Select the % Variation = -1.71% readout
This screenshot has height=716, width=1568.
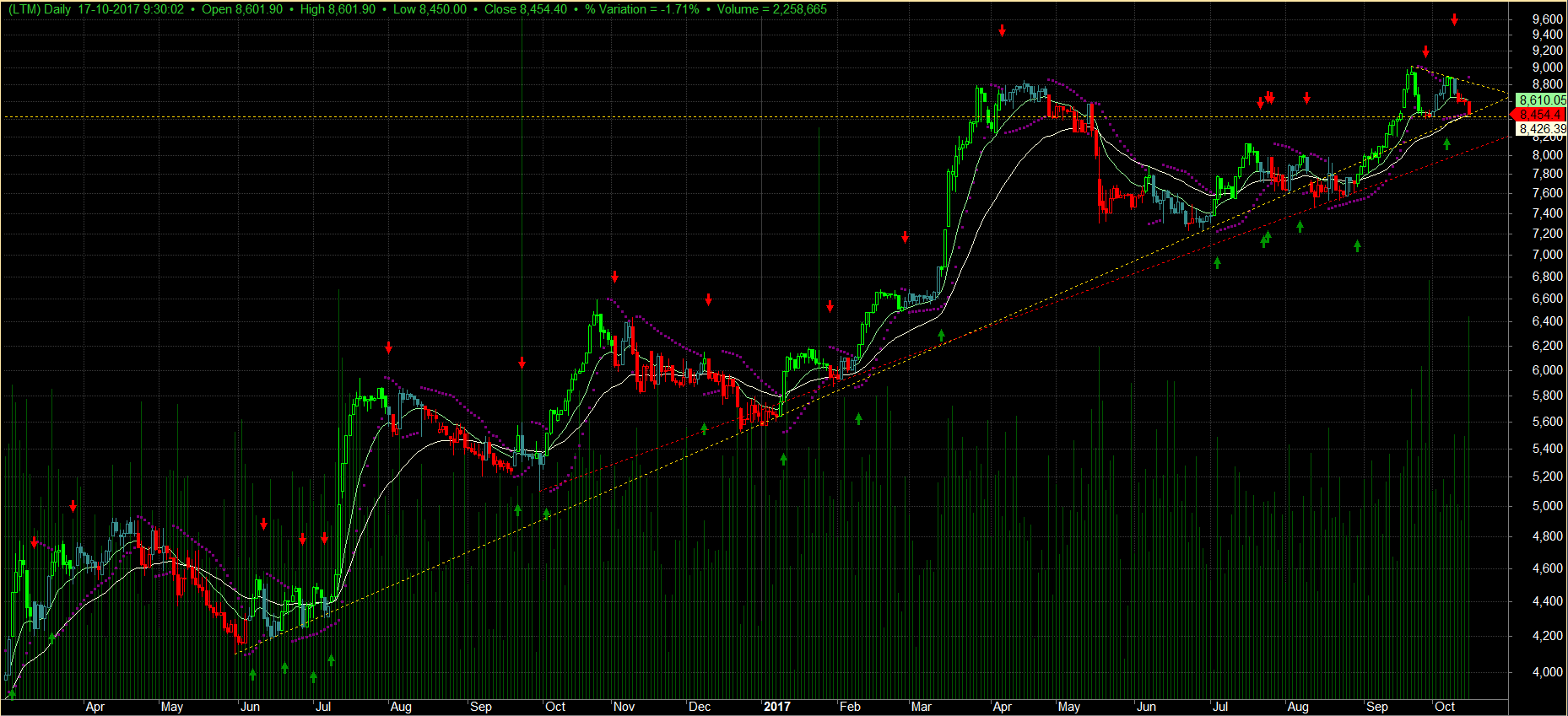[642, 9]
